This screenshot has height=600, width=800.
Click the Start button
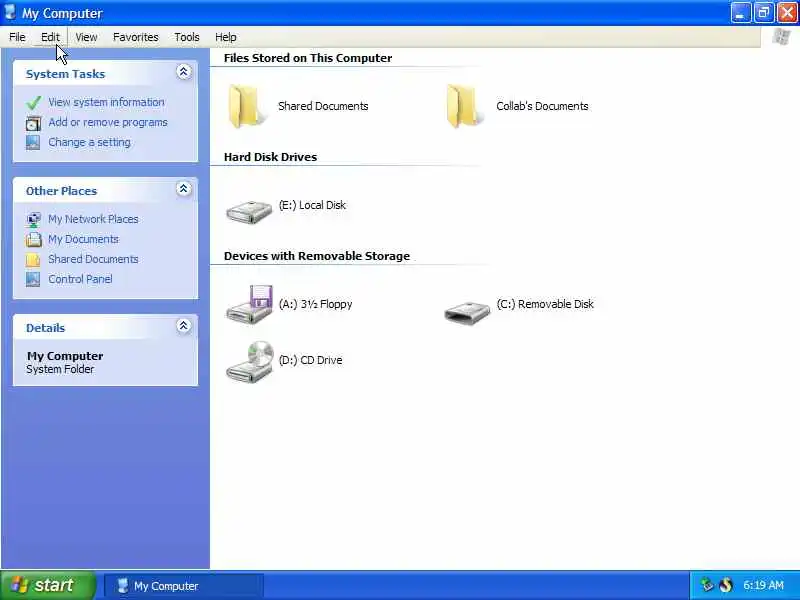pos(48,585)
